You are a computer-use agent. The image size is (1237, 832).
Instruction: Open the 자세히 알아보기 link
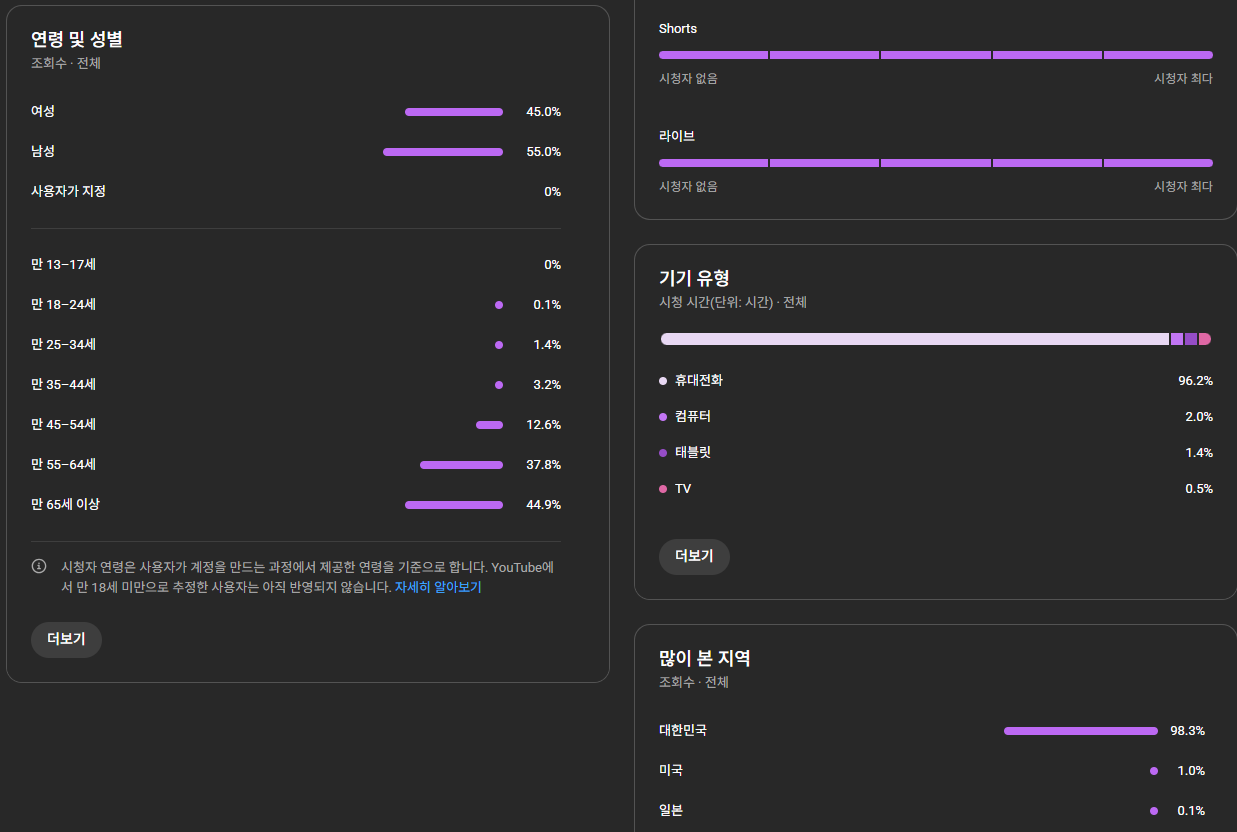438,588
